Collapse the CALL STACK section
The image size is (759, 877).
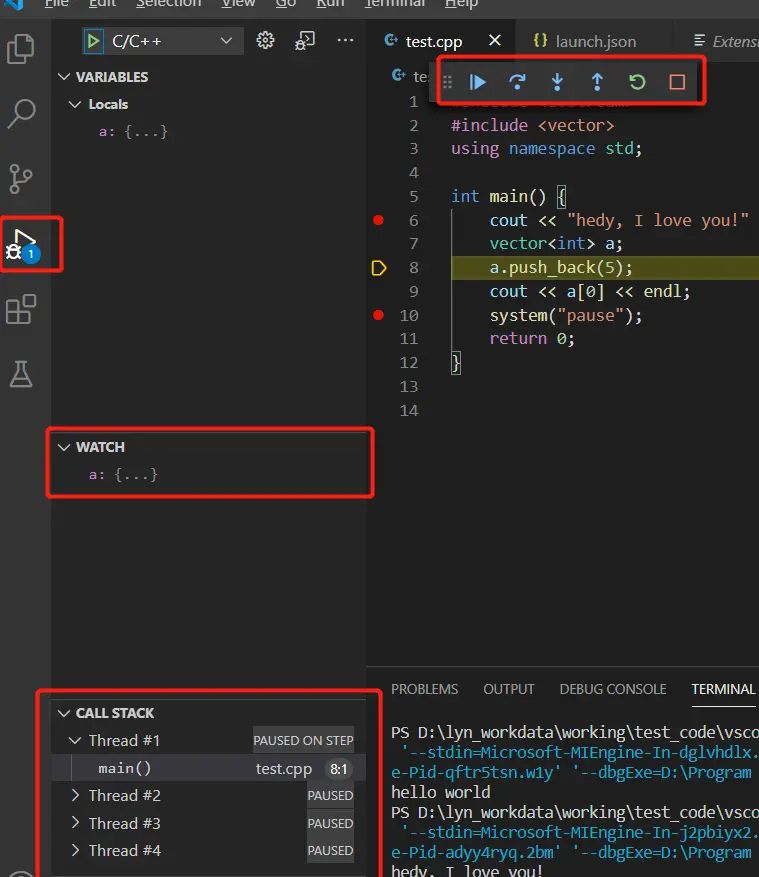tap(64, 713)
